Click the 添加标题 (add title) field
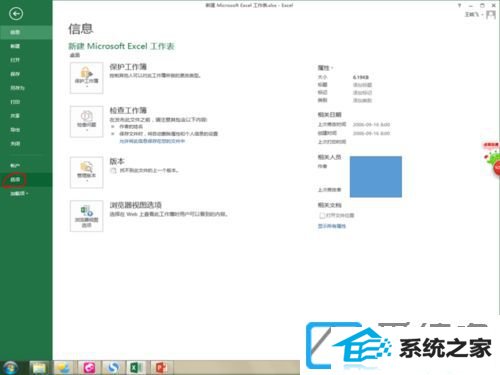The height and width of the screenshot is (375, 500). tap(362, 85)
